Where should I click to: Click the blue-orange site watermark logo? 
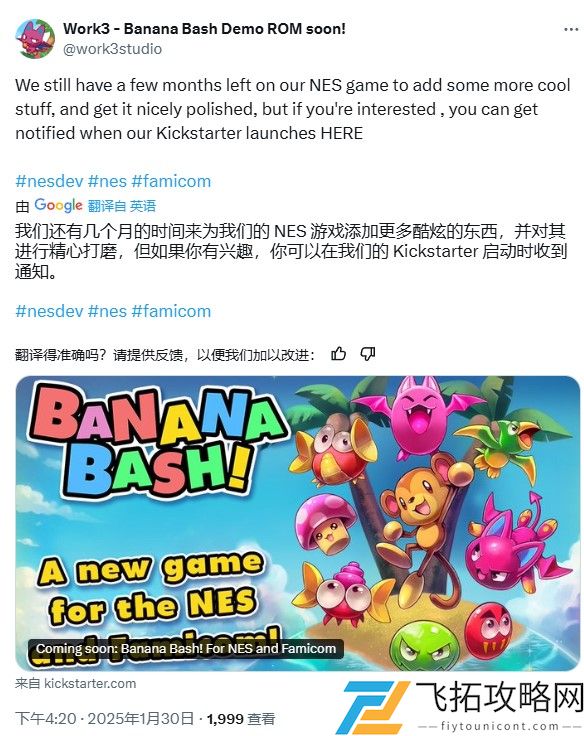point(375,708)
